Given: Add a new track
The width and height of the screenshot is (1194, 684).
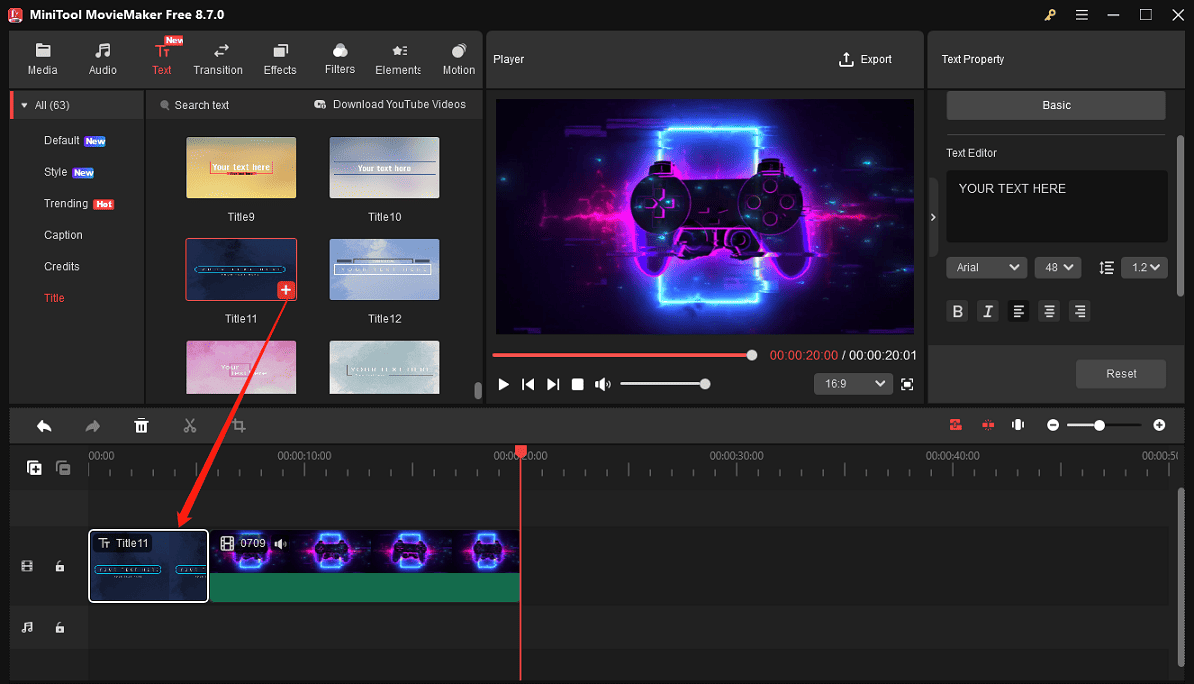Looking at the screenshot, I should tap(34, 468).
